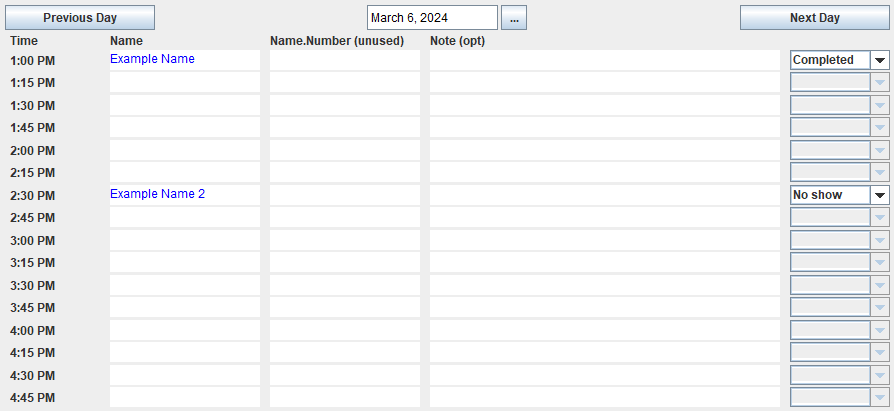
Task: Click the Note field for 4:45 PM
Action: tap(605, 397)
